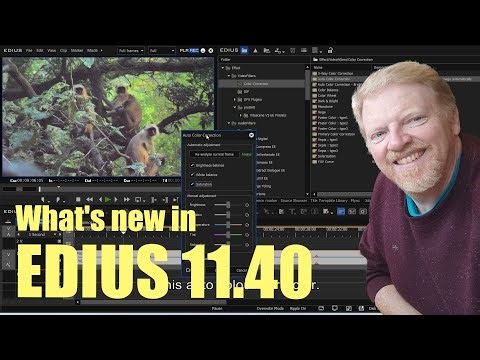Click the loop playback icon

(x=138, y=200)
